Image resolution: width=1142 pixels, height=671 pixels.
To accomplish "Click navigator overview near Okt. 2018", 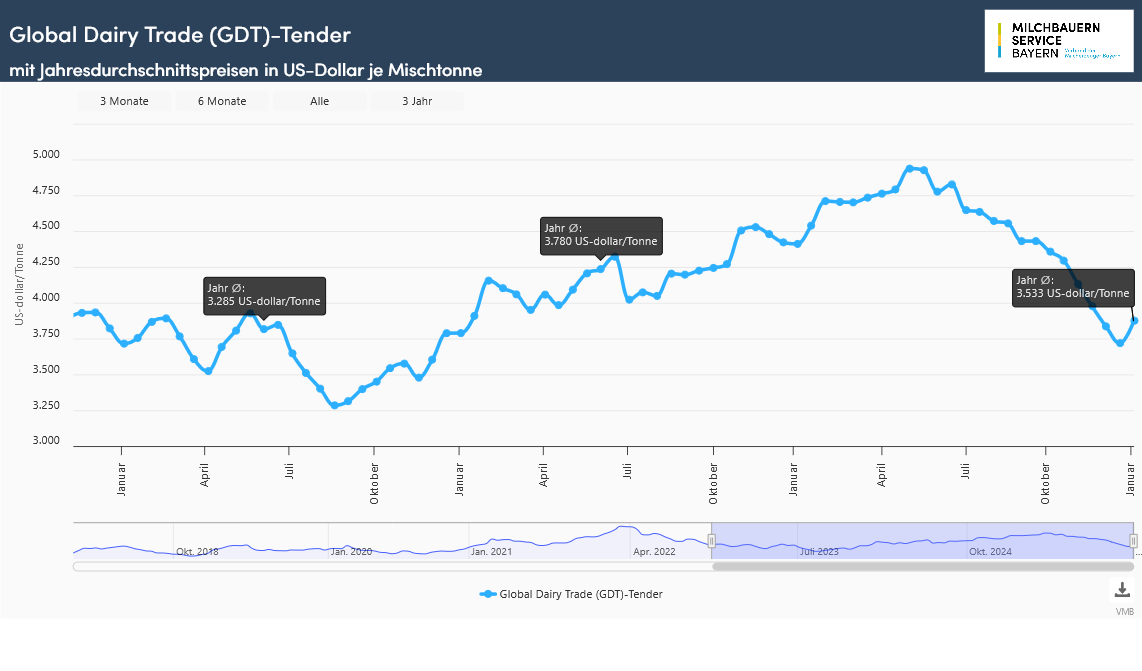I will click(197, 546).
